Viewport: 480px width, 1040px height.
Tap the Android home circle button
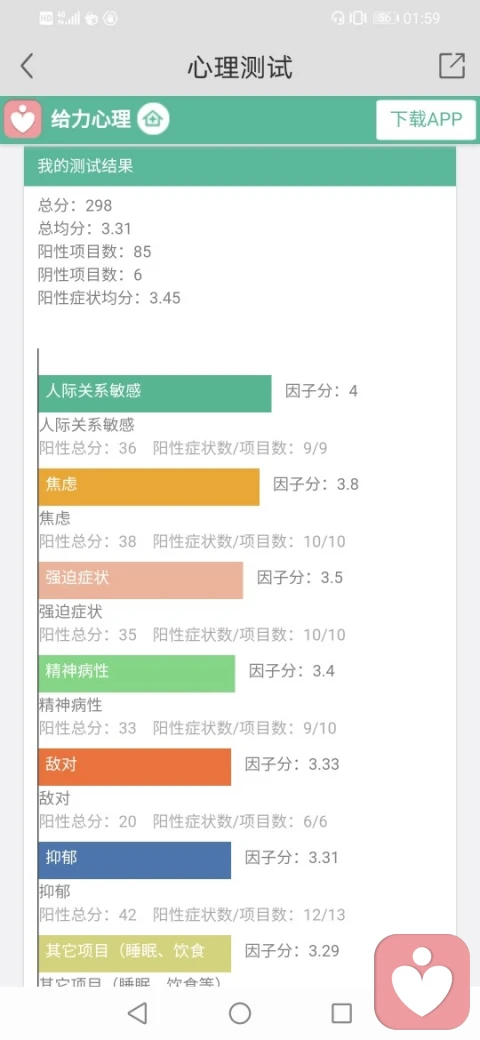pyautogui.click(x=240, y=1013)
